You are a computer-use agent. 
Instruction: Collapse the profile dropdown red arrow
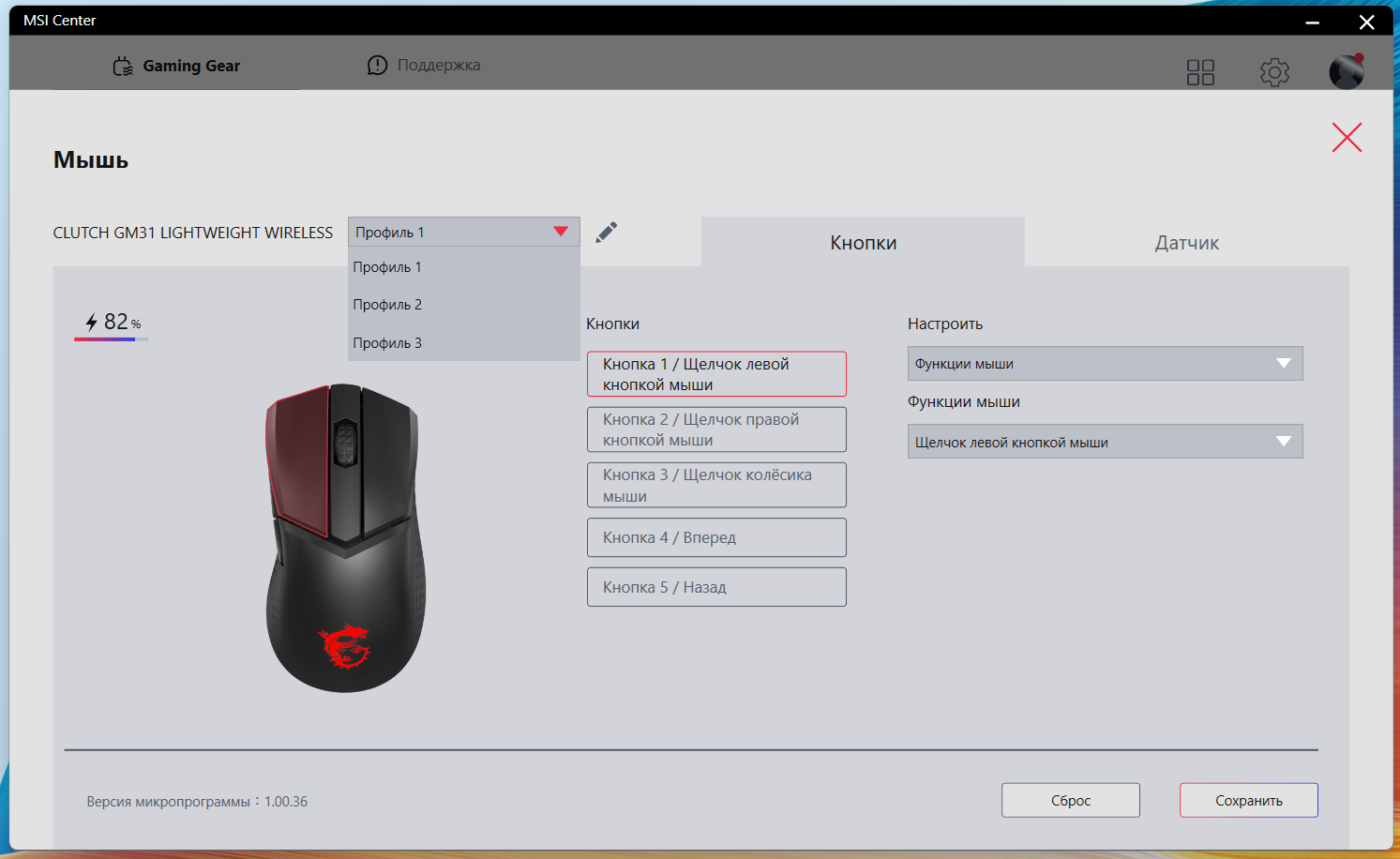click(x=561, y=232)
